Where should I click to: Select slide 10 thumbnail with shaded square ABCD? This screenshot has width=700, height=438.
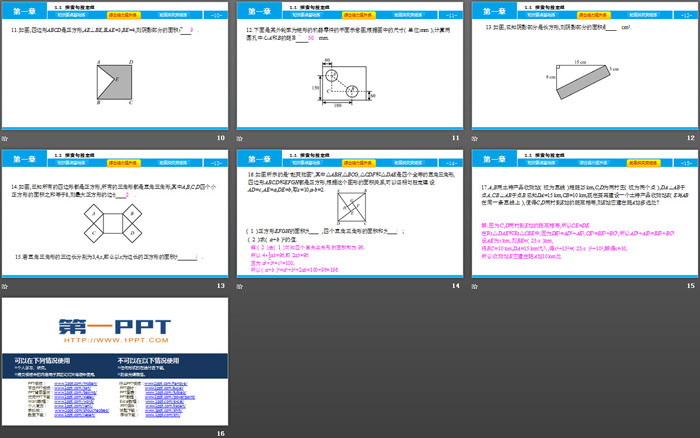[x=115, y=66]
